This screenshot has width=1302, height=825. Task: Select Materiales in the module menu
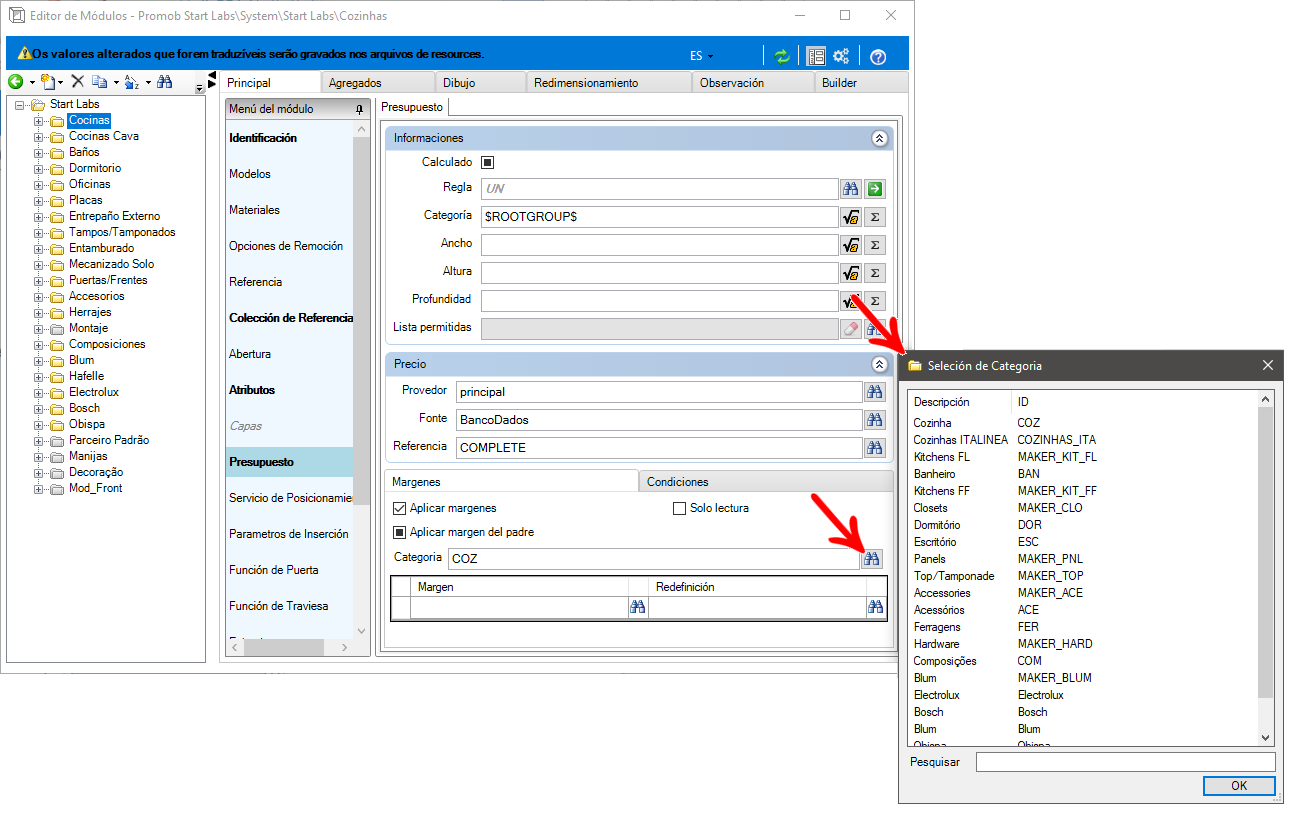tap(254, 210)
